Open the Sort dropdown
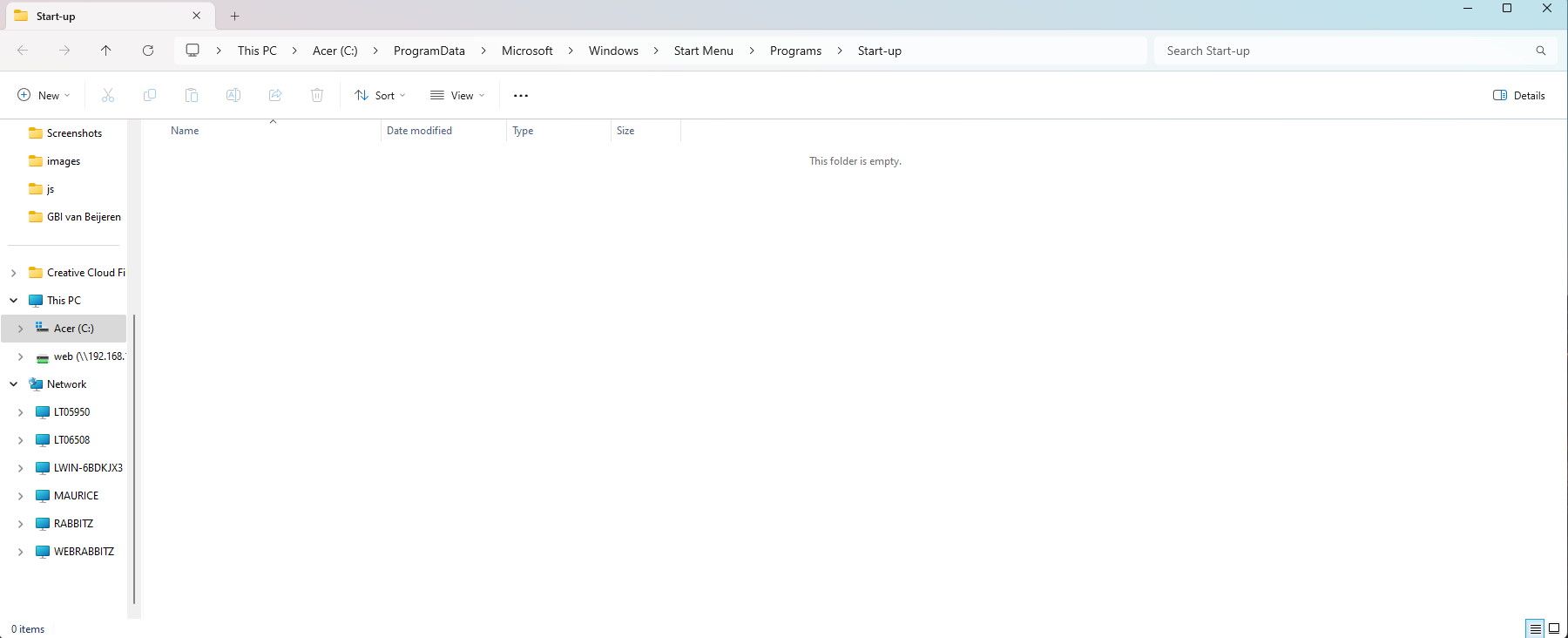1568x638 pixels. coord(380,96)
